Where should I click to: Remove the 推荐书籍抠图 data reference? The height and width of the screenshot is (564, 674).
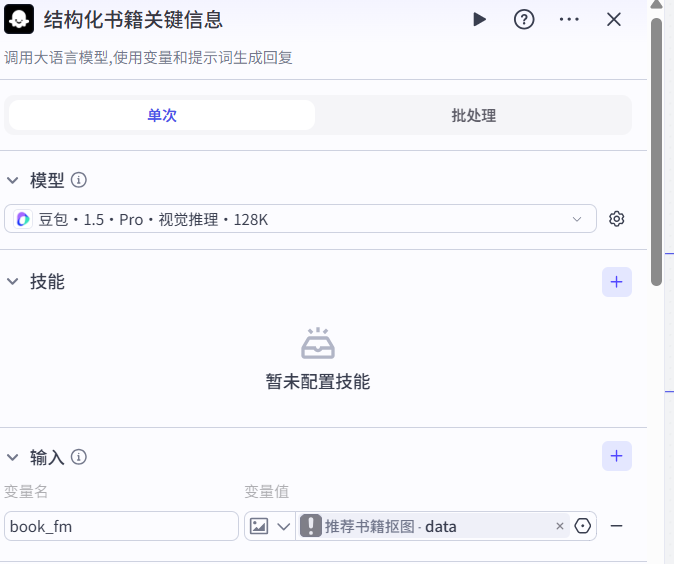coord(560,526)
